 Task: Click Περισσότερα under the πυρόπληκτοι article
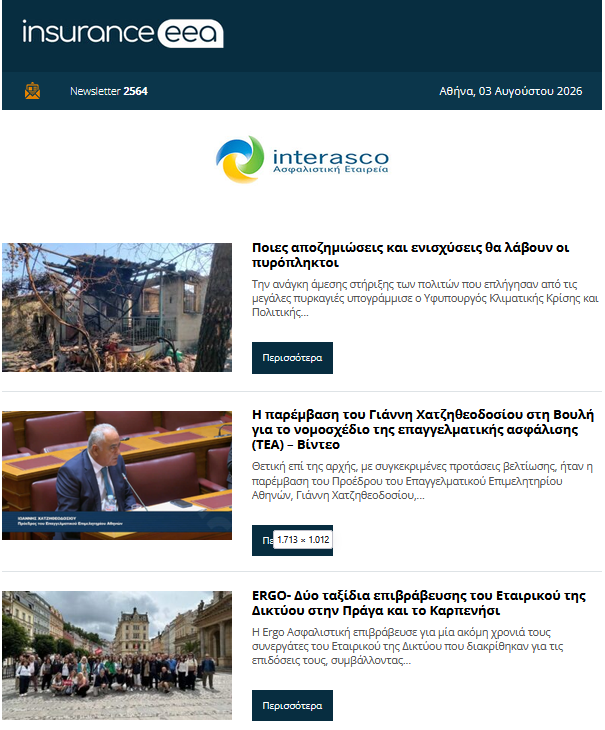tap(292, 358)
